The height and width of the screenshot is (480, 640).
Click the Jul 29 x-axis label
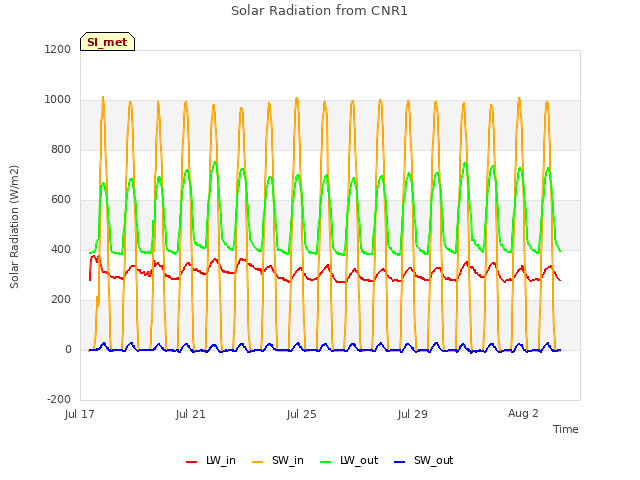coord(412,414)
